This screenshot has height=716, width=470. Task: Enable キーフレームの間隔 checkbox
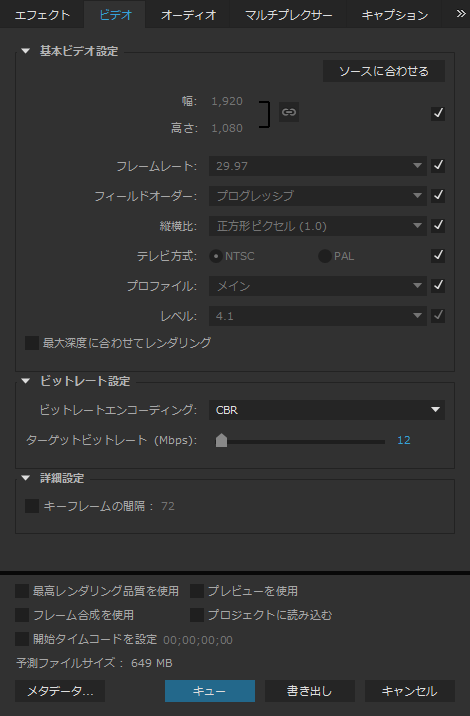pyautogui.click(x=32, y=506)
